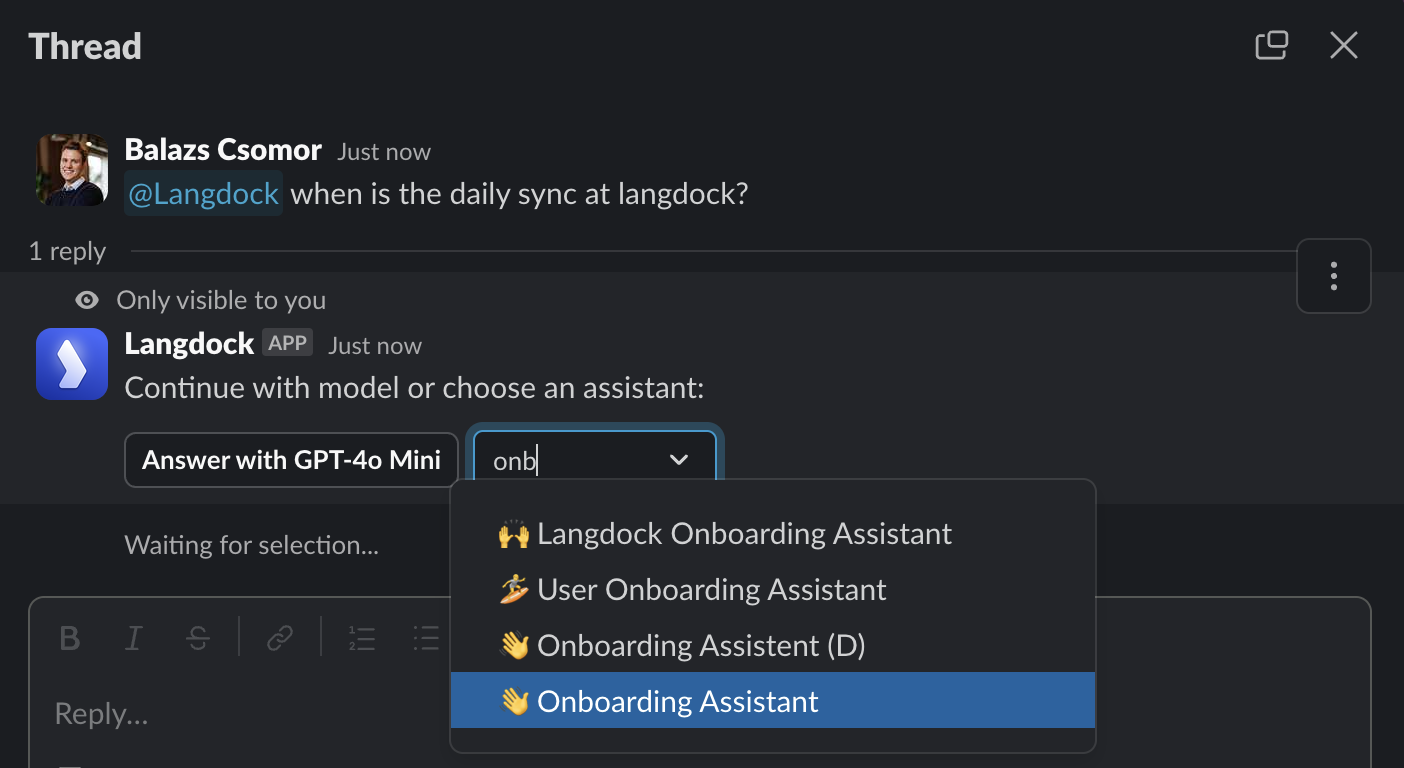Click Answer with GPT-4o Mini button
Viewport: 1404px width, 768px height.
291,460
